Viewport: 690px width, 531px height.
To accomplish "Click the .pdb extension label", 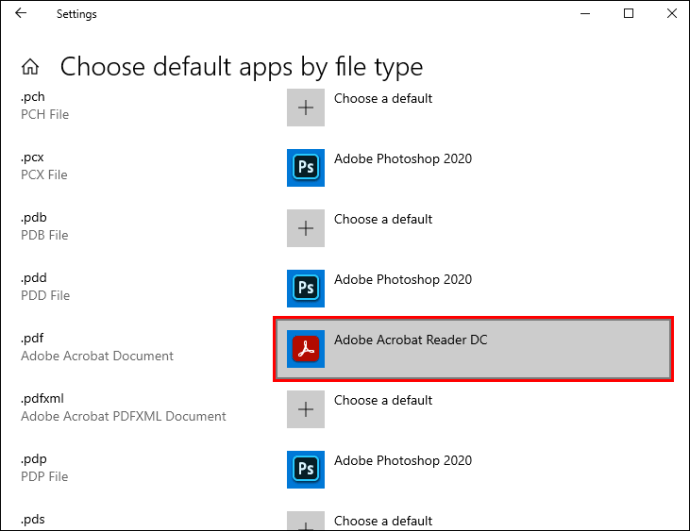I will [x=33, y=218].
